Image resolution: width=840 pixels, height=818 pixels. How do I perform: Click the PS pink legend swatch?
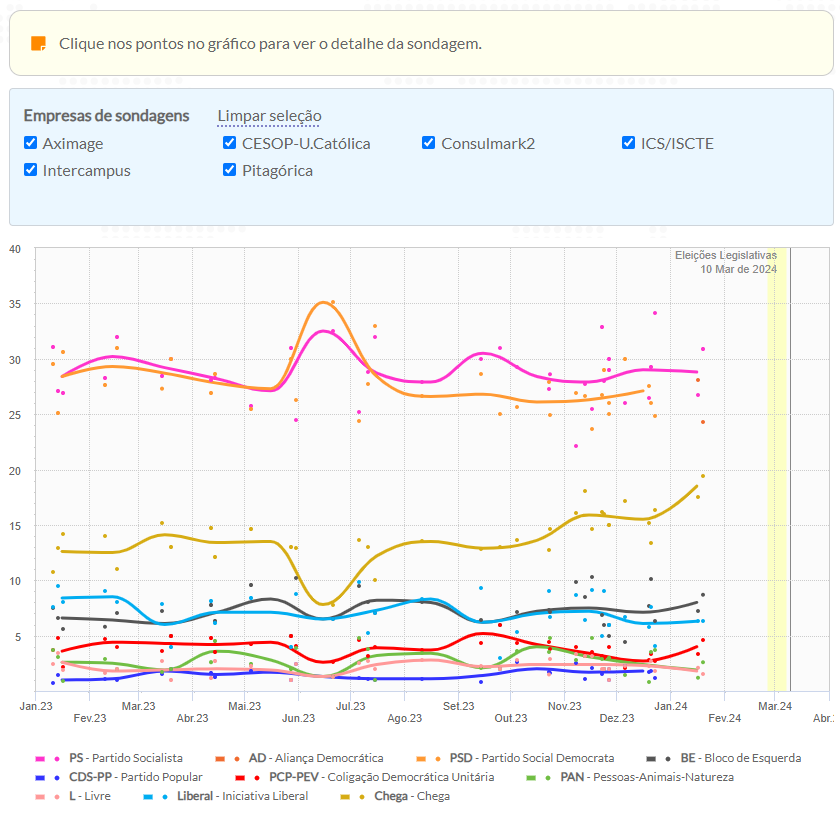[x=41, y=758]
